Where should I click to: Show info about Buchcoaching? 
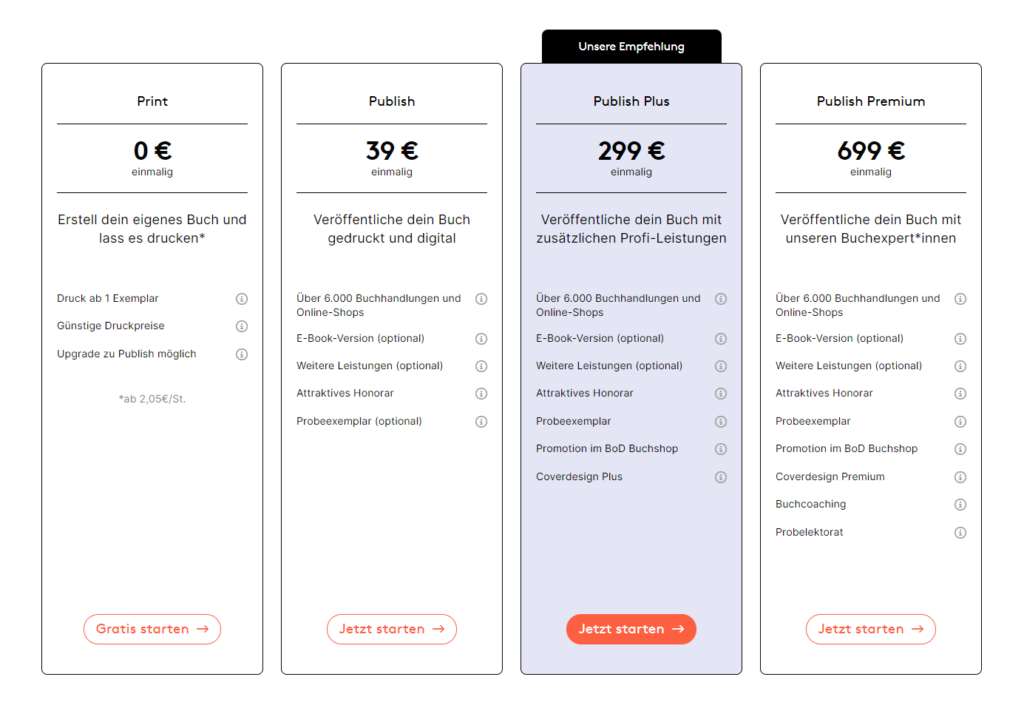pyautogui.click(x=960, y=505)
